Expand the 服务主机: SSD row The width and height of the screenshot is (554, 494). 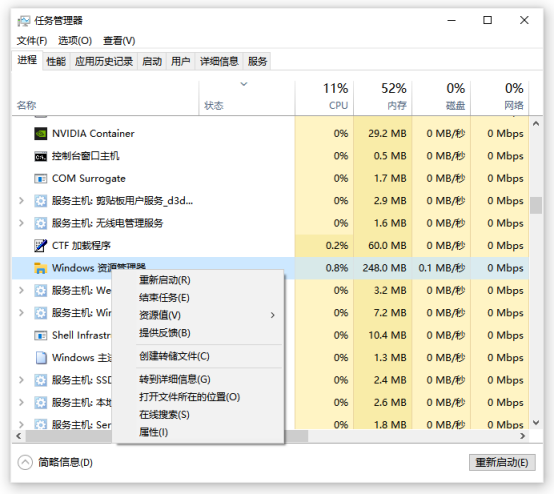(x=21, y=380)
